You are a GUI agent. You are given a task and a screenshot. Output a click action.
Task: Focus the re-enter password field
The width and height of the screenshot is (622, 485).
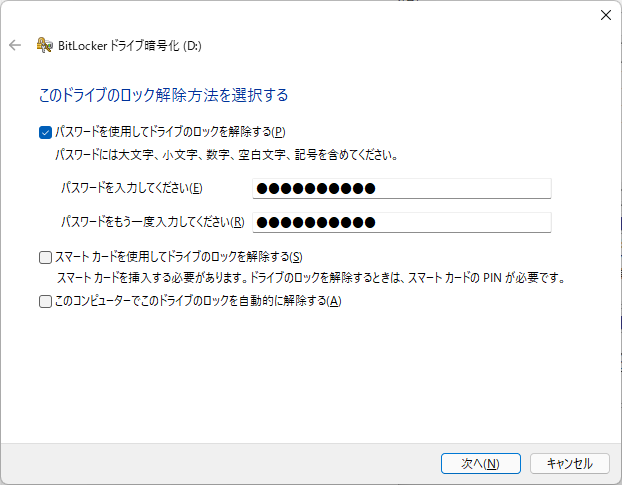coord(402,222)
